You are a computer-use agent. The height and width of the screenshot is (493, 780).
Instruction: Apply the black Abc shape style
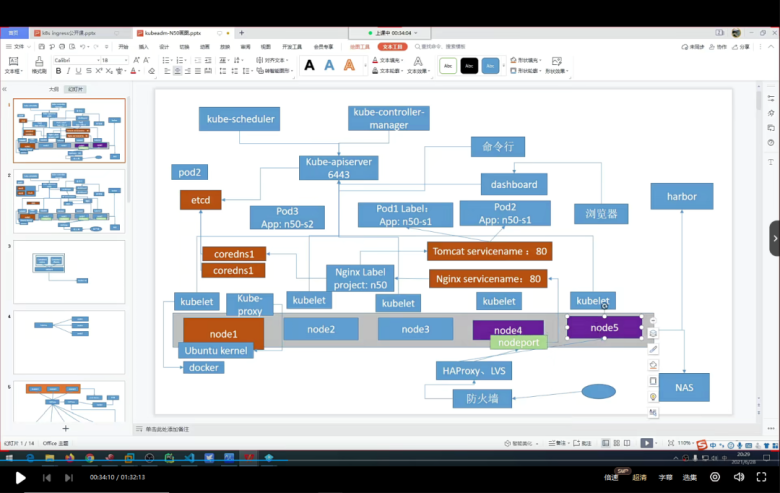click(469, 66)
